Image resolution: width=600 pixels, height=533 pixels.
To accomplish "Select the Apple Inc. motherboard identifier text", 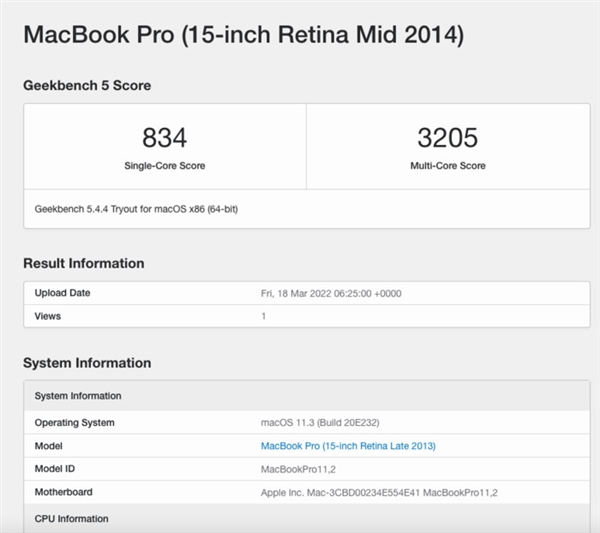I will (x=379, y=493).
